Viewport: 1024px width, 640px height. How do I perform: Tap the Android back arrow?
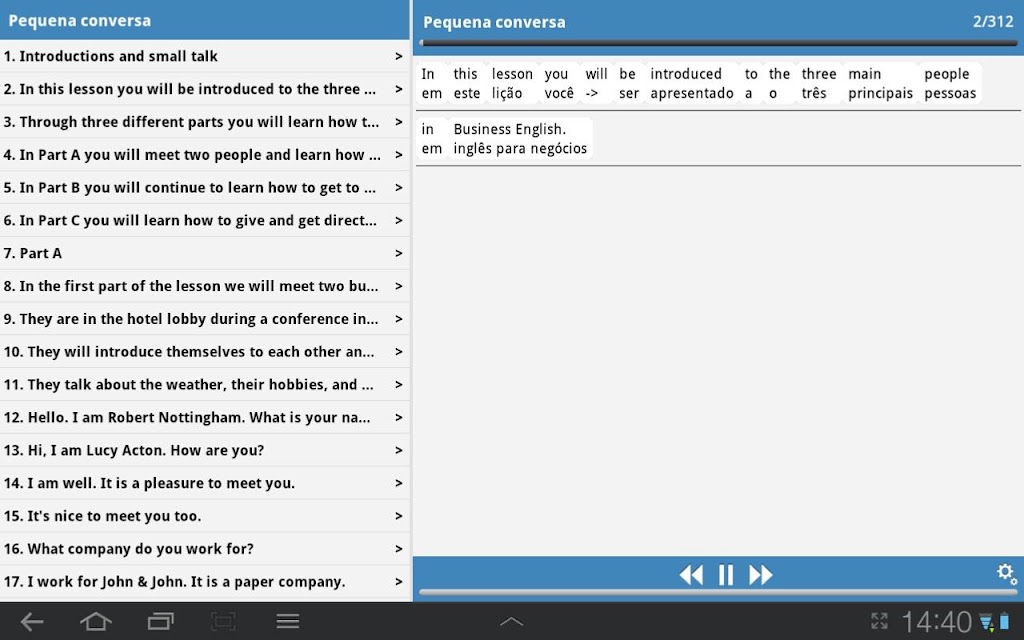tap(31, 622)
